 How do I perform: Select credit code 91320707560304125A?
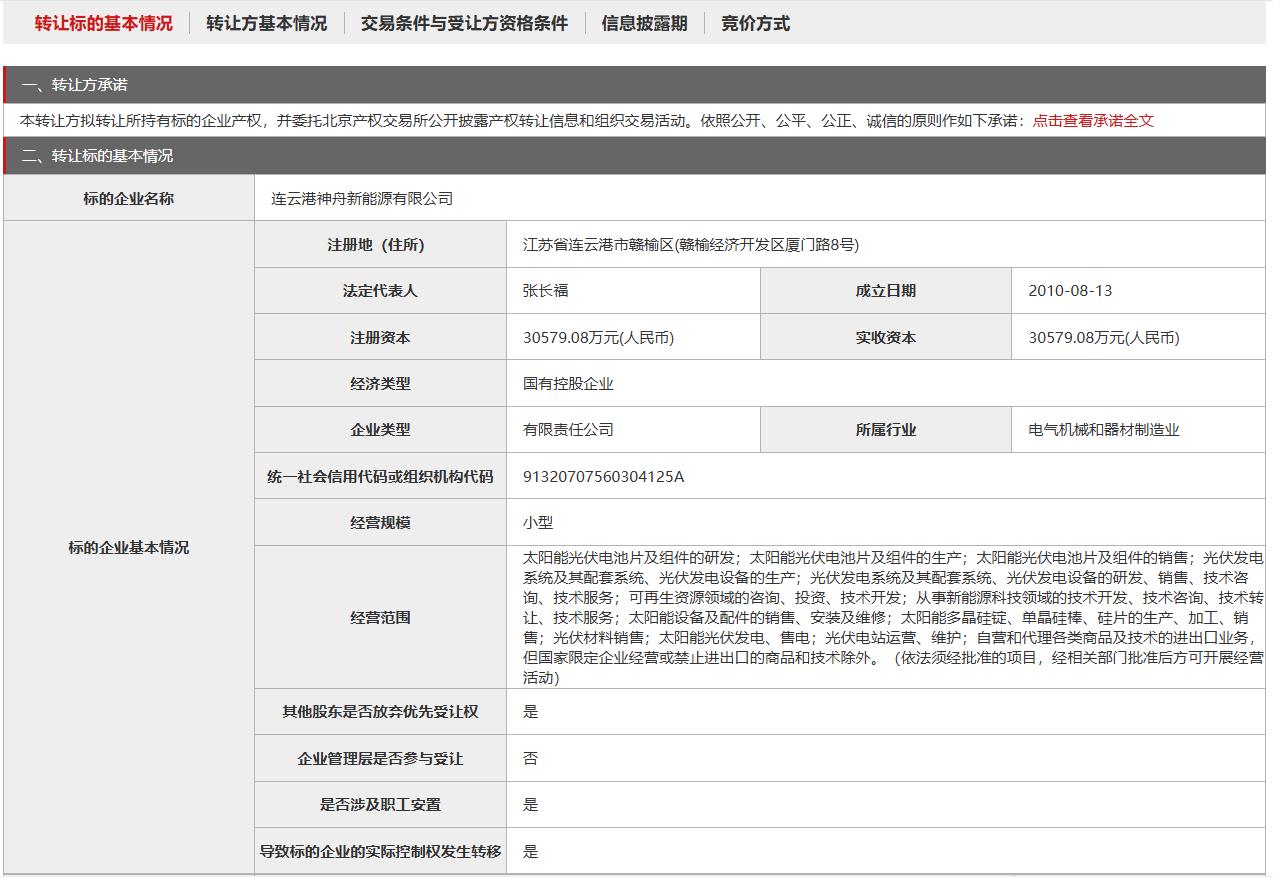(604, 476)
